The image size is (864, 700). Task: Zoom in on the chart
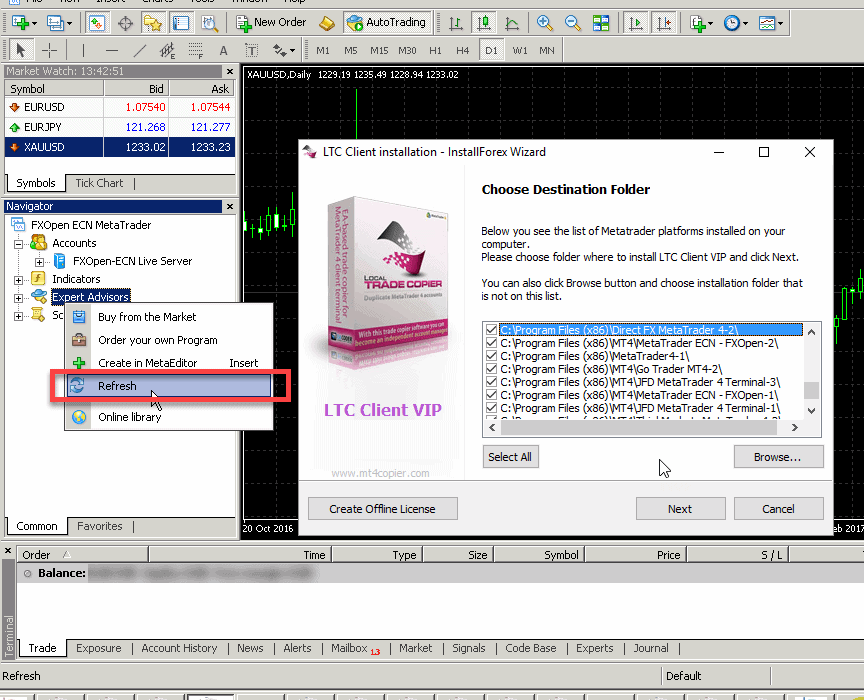point(544,23)
